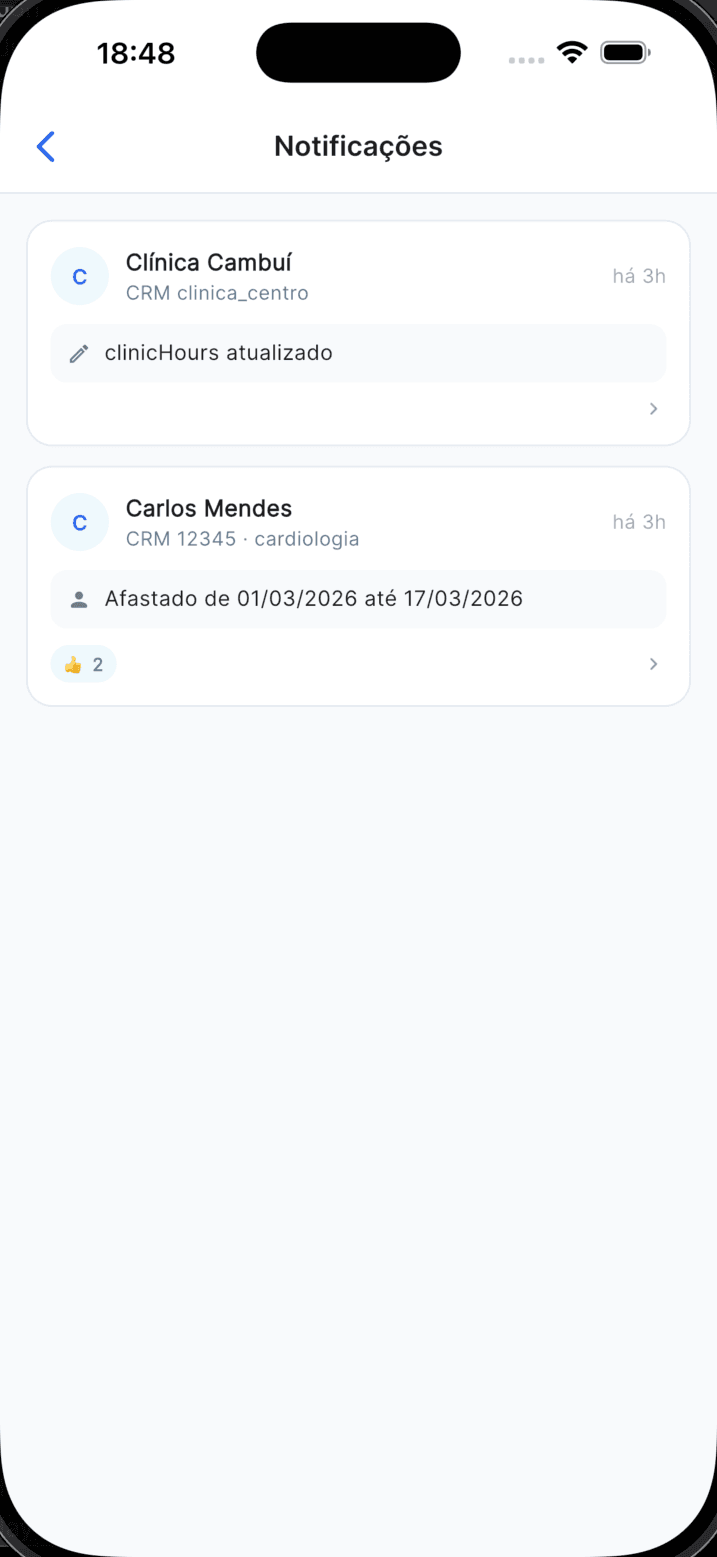Toggle the reaction on Carlos Mendes notification
The width and height of the screenshot is (717, 1557).
[x=83, y=663]
